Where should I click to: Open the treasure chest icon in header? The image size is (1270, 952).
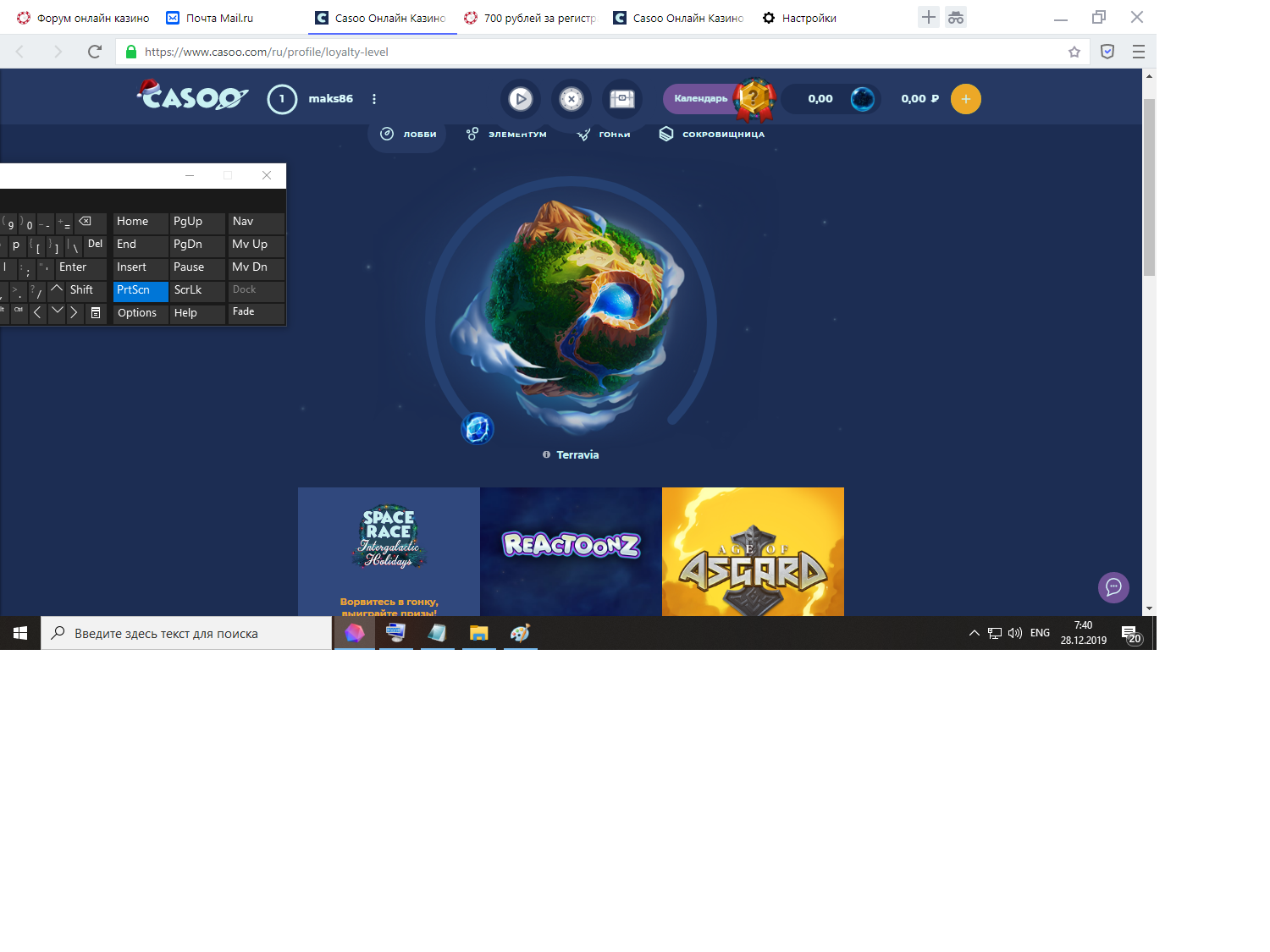622,99
